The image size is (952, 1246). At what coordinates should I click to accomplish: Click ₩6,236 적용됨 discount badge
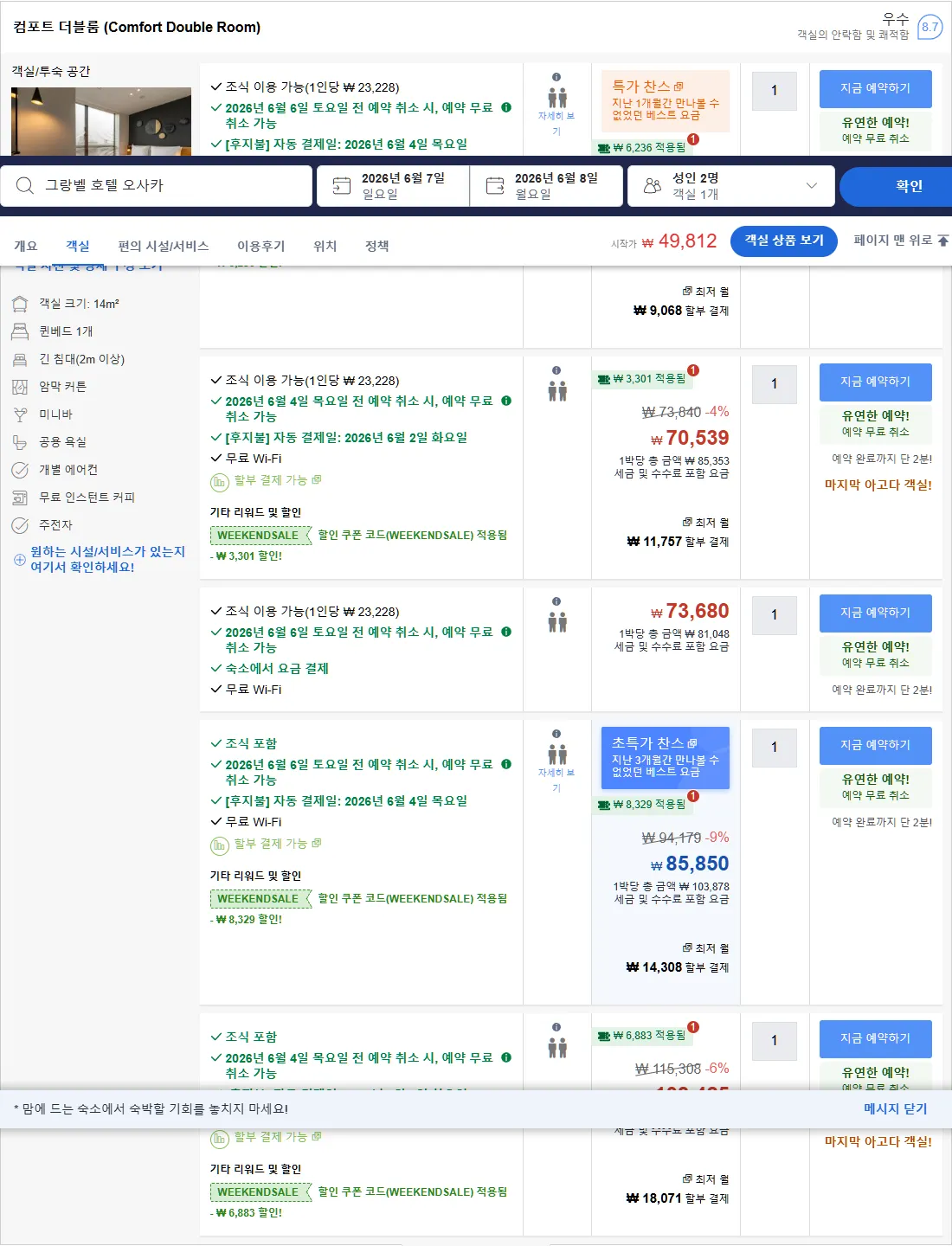point(643,147)
